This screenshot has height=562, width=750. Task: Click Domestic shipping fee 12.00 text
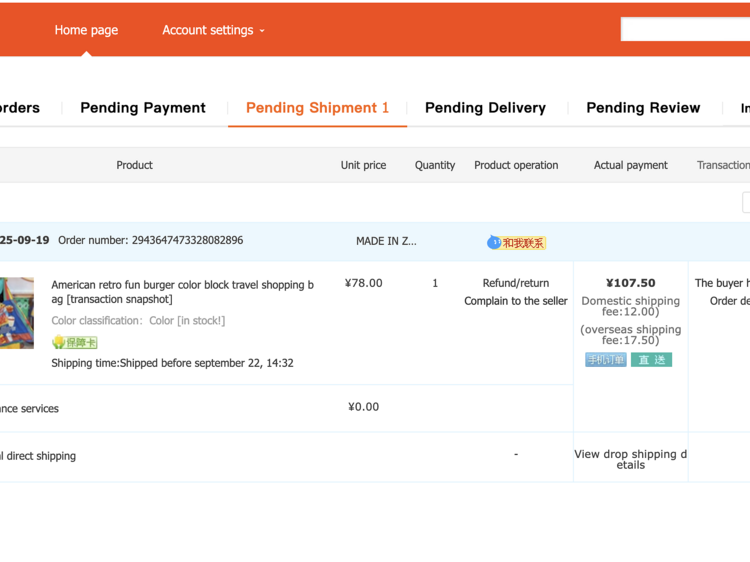(x=630, y=306)
